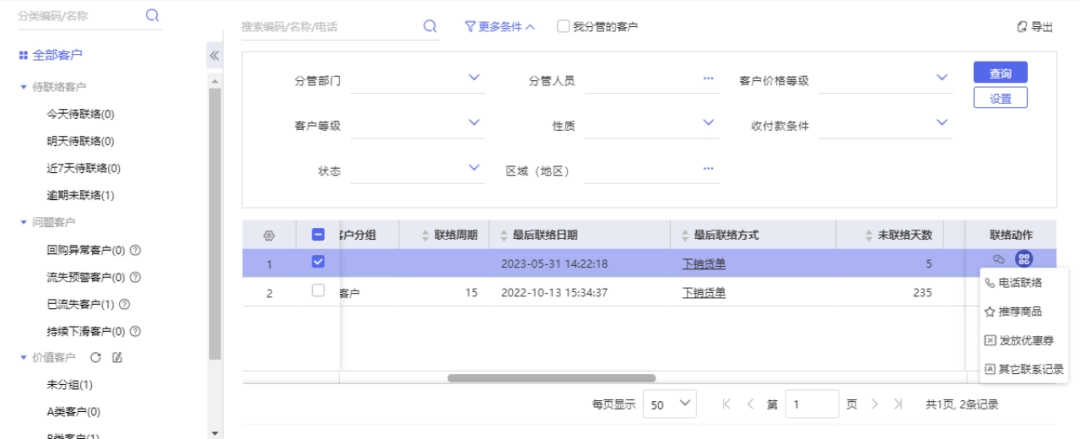Viewport: 1080px width, 439px height.
Task: Open the 分管部门 dropdown
Action: click(417, 79)
